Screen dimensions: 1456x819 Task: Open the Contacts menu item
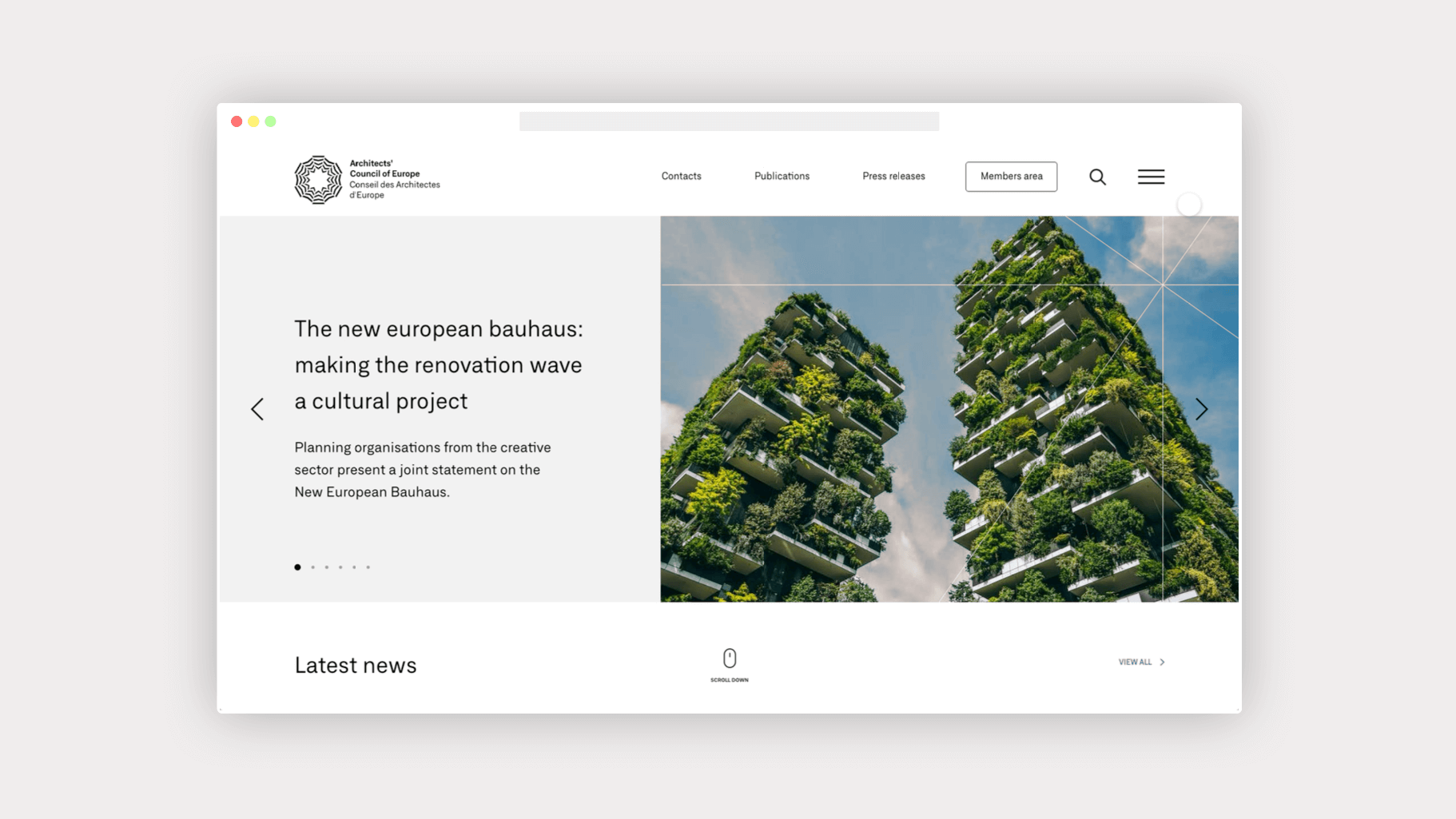tap(681, 177)
